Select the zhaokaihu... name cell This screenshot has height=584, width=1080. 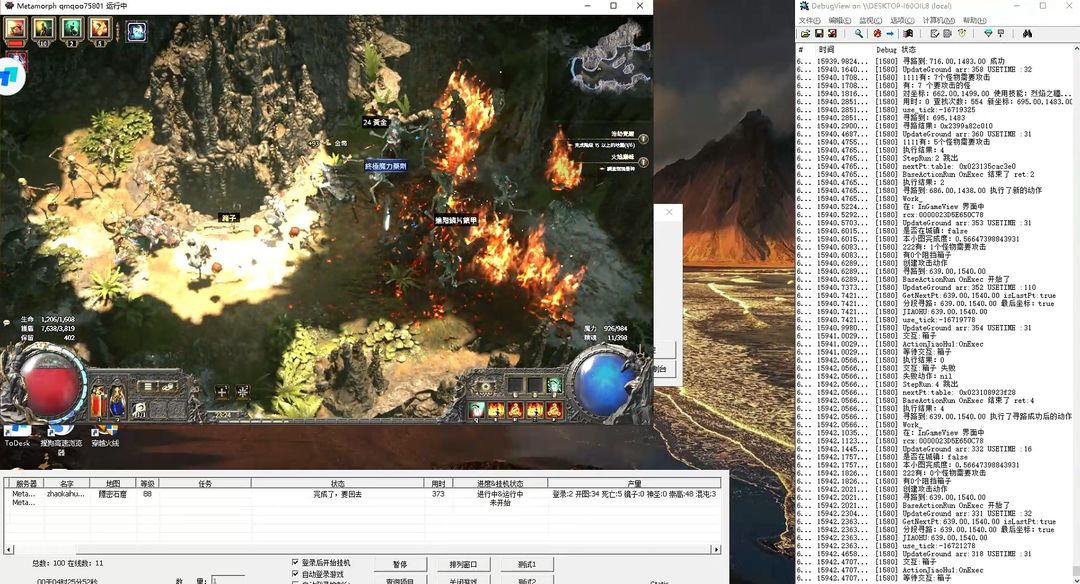tap(65, 494)
